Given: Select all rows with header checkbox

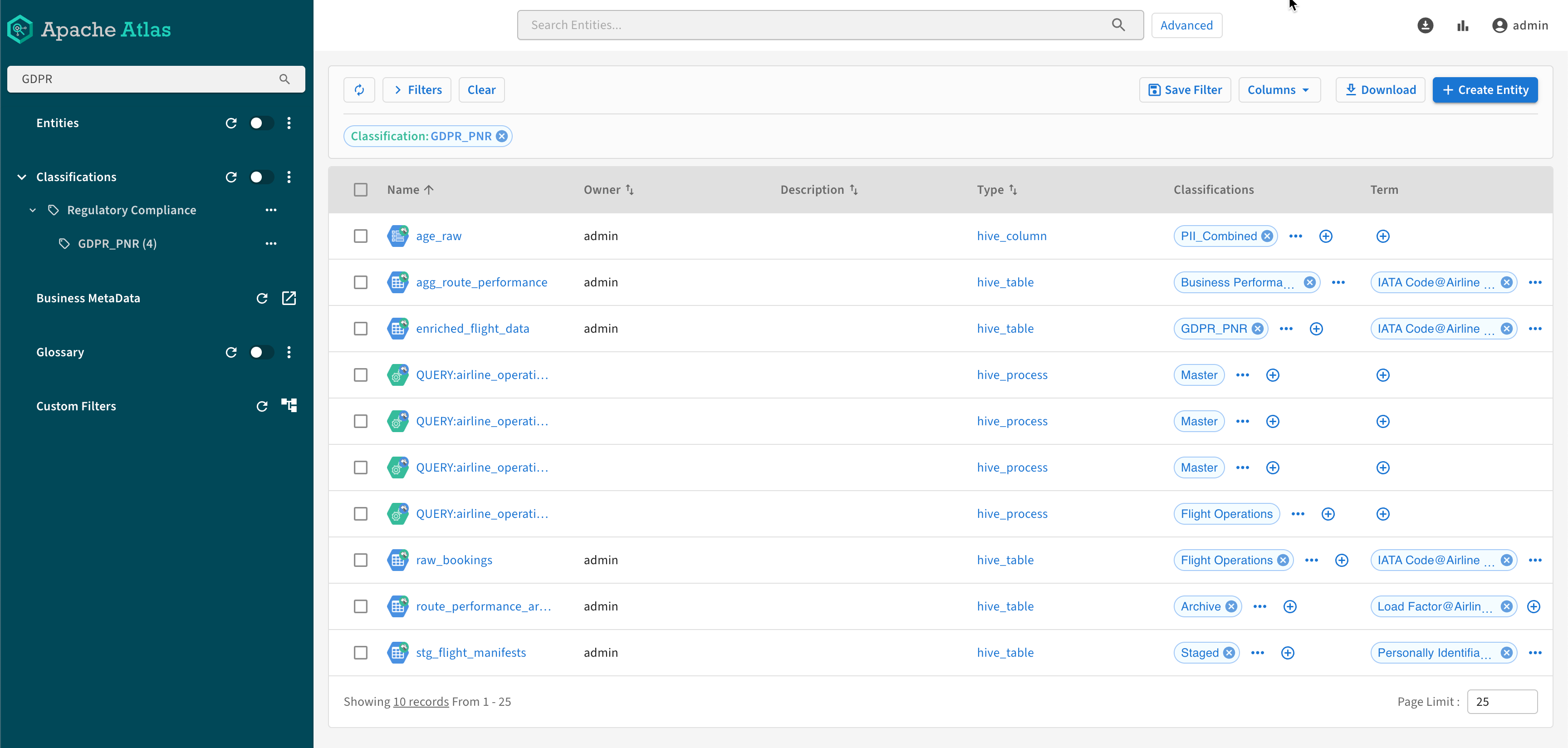Looking at the screenshot, I should [x=361, y=190].
